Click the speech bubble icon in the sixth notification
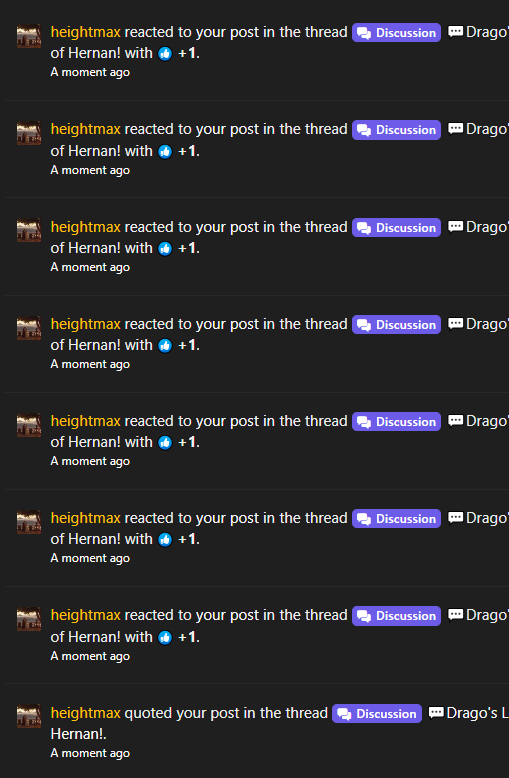Screen dimensions: 509x778 pos(455,518)
